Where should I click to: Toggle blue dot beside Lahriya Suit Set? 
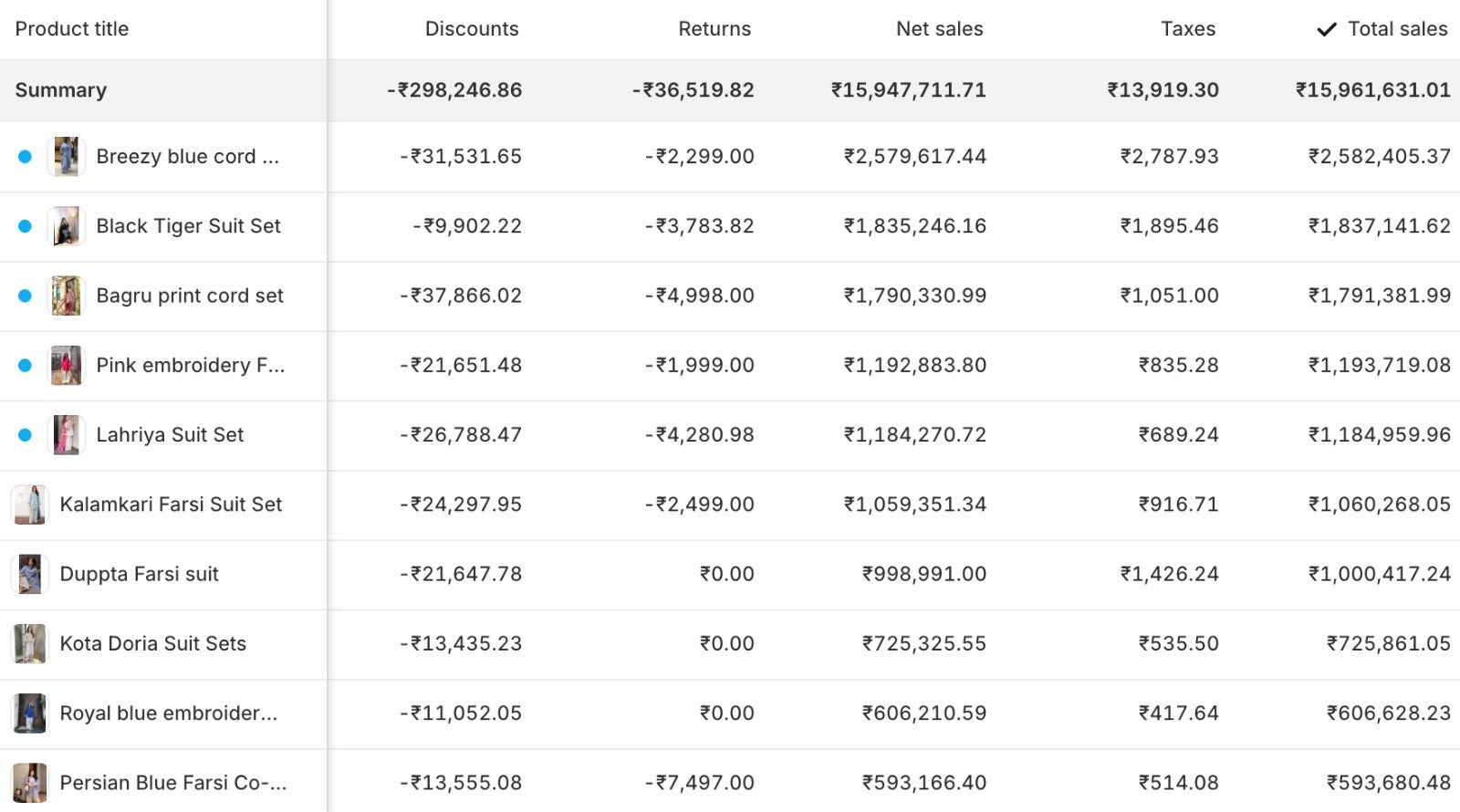26,435
